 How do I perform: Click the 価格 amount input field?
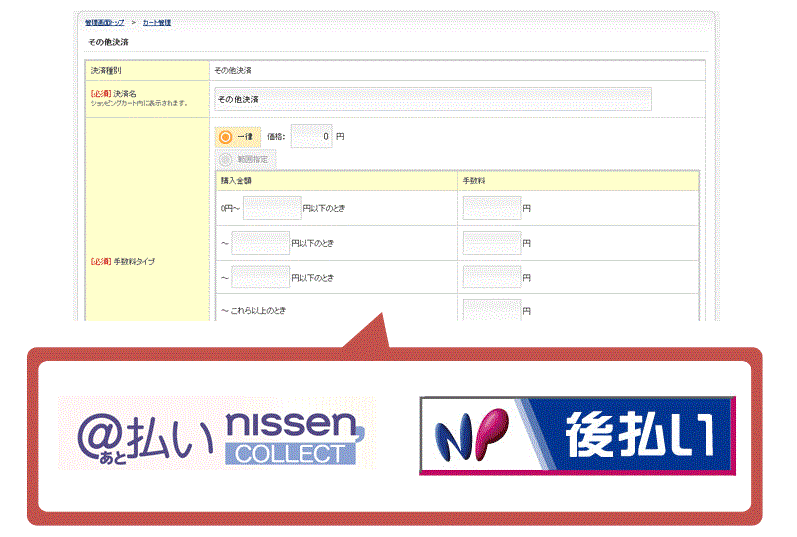pyautogui.click(x=312, y=136)
